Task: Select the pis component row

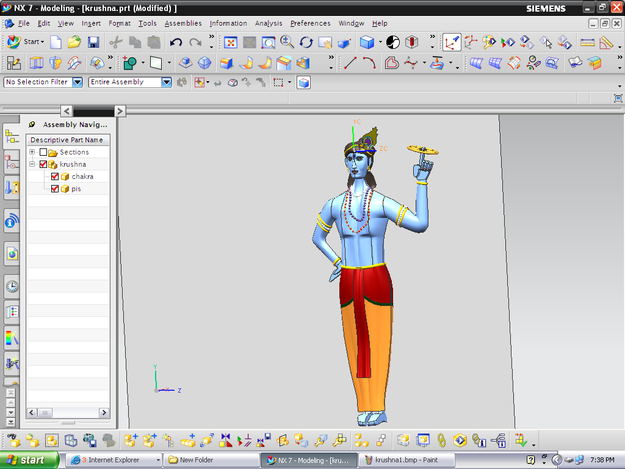Action: [x=68, y=189]
